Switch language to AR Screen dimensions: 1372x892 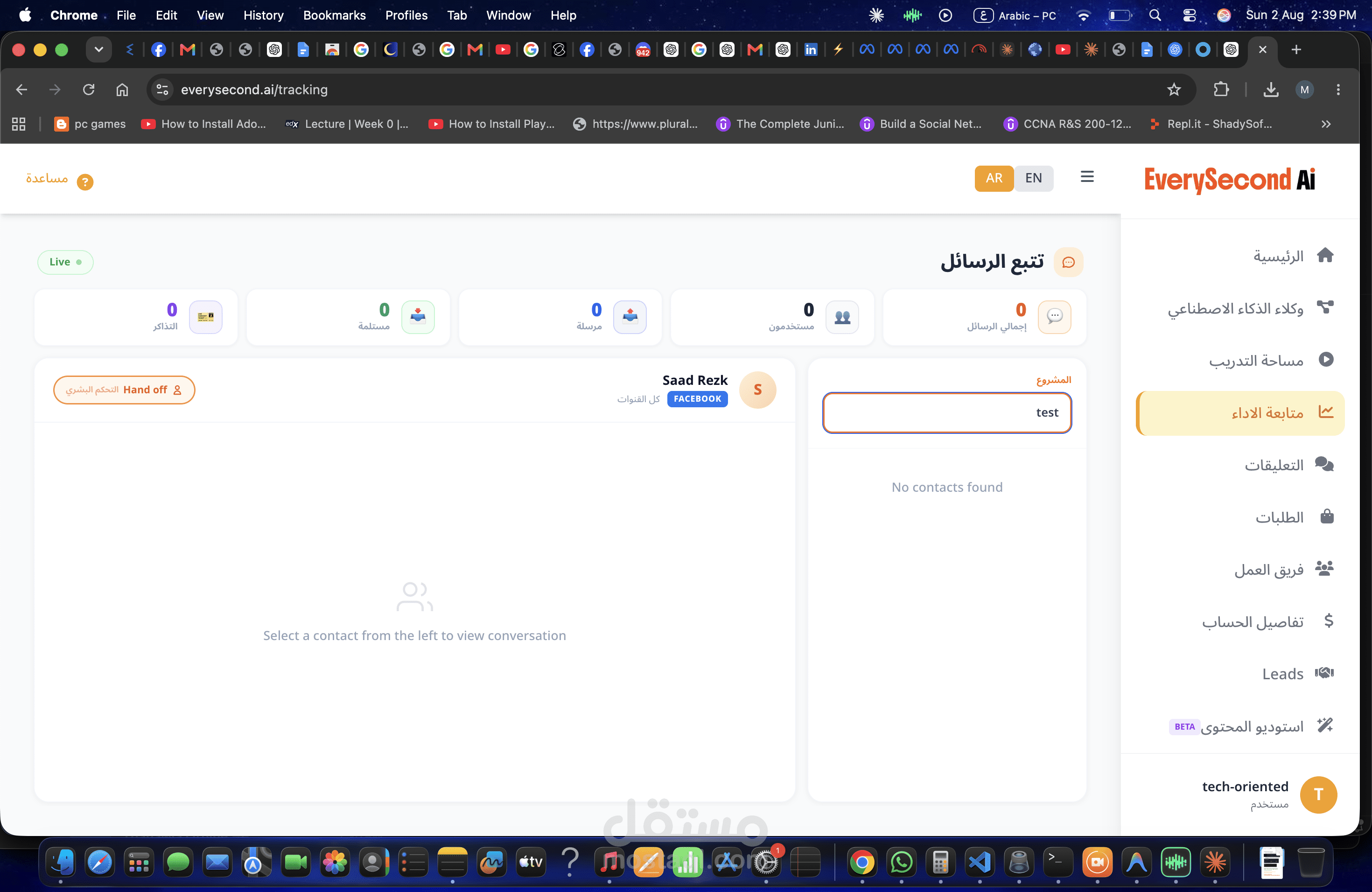pos(994,178)
